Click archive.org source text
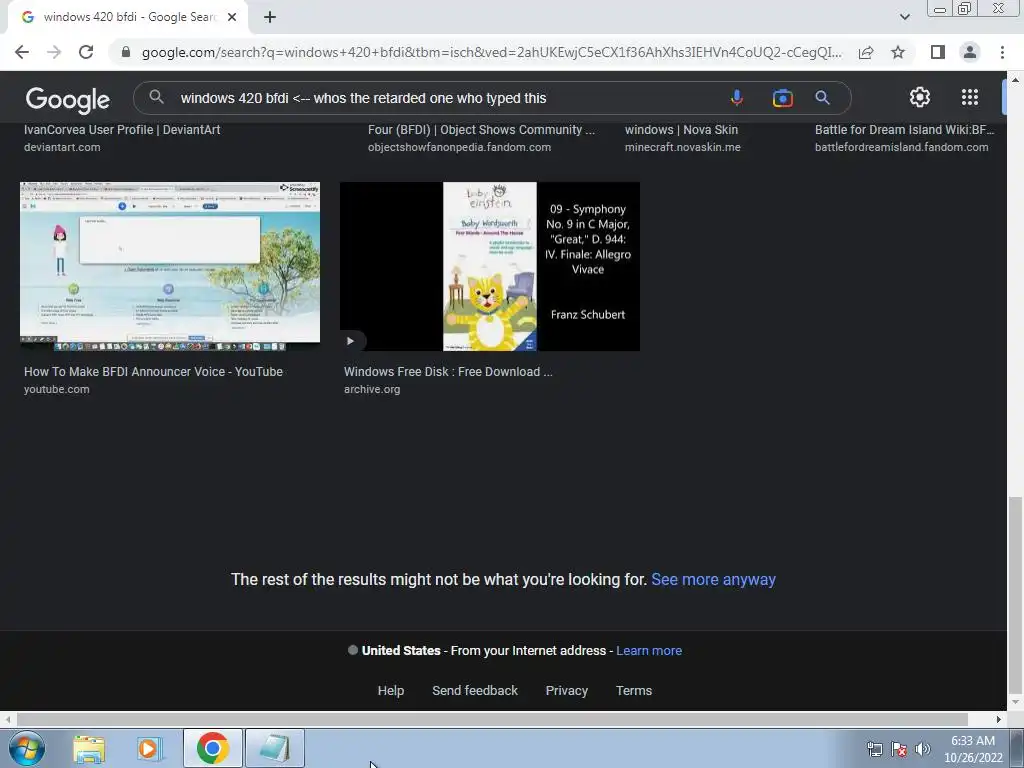1024x768 pixels. coord(372,389)
